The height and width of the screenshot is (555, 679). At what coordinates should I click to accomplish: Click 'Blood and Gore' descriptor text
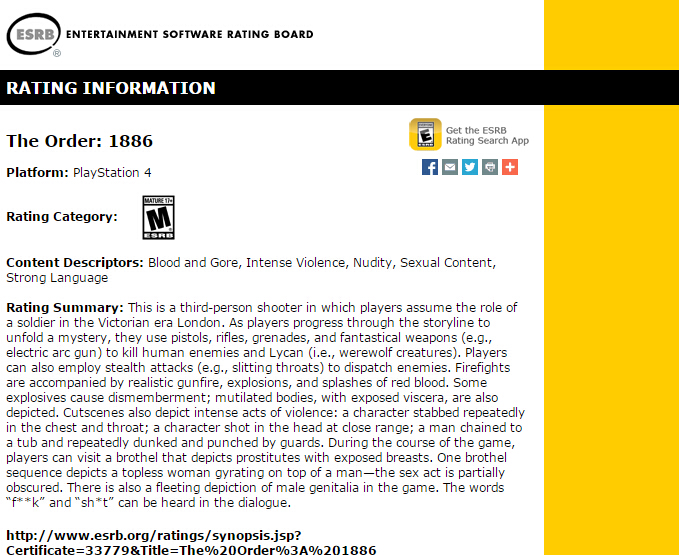(193, 263)
